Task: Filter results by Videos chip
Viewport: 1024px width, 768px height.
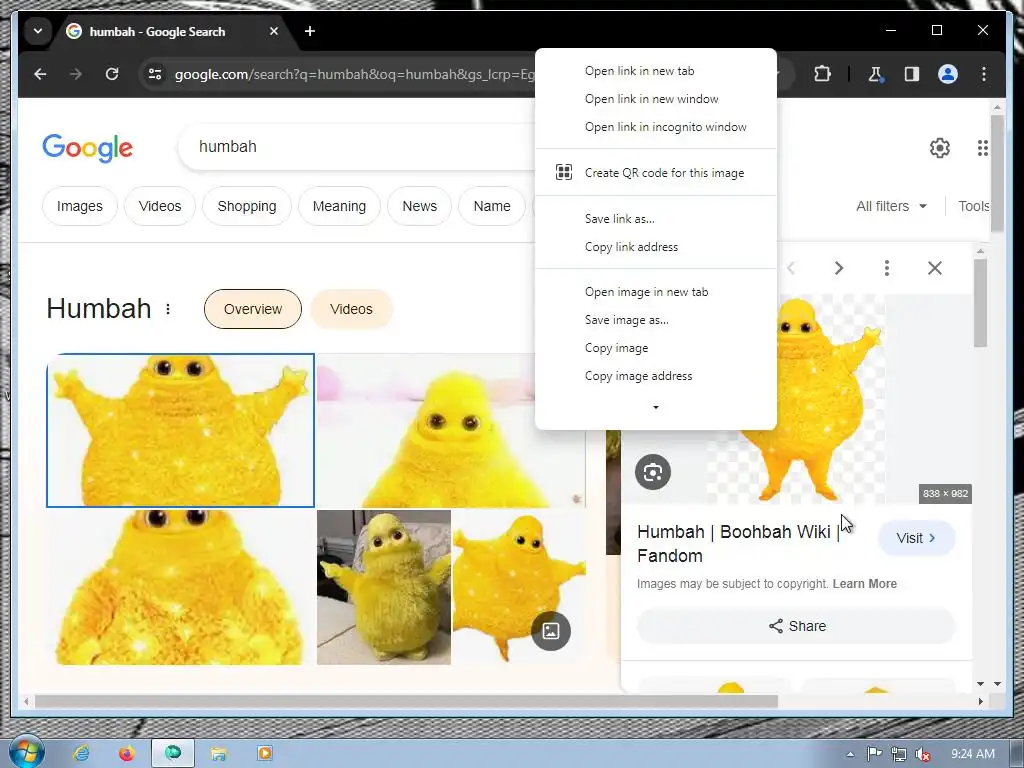Action: [x=160, y=206]
